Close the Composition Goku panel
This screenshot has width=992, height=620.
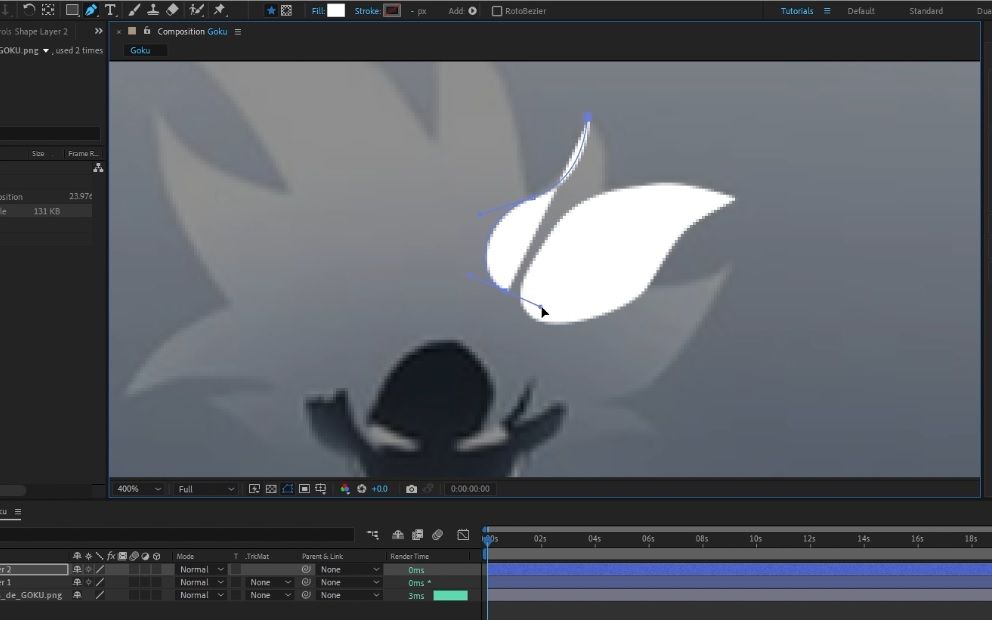[119, 32]
